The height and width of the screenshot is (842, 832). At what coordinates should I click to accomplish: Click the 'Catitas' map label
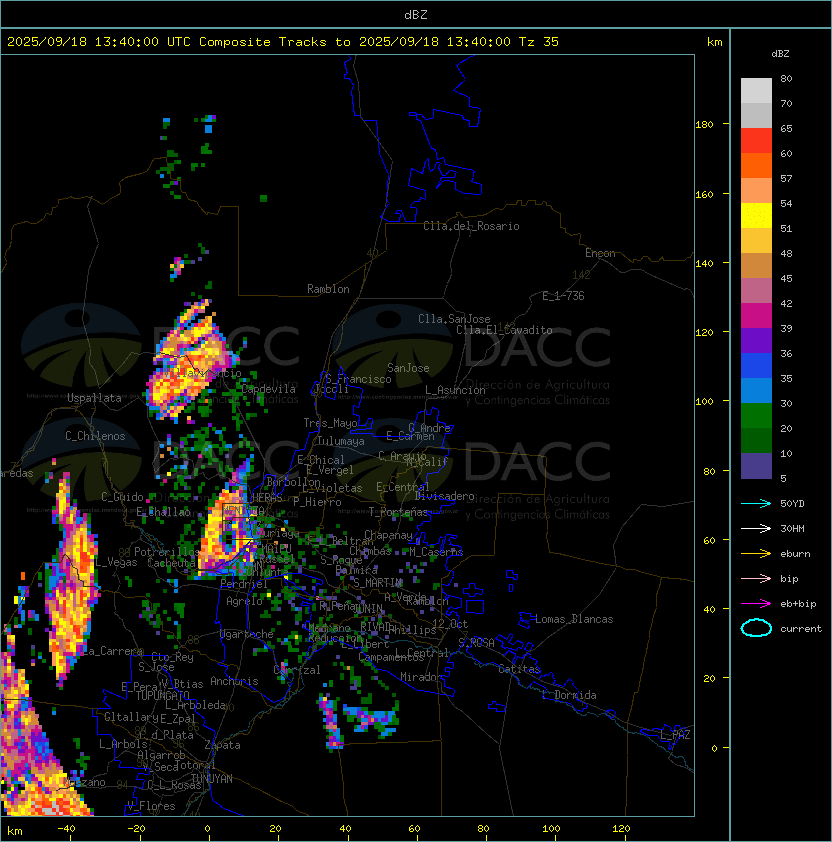(519, 669)
